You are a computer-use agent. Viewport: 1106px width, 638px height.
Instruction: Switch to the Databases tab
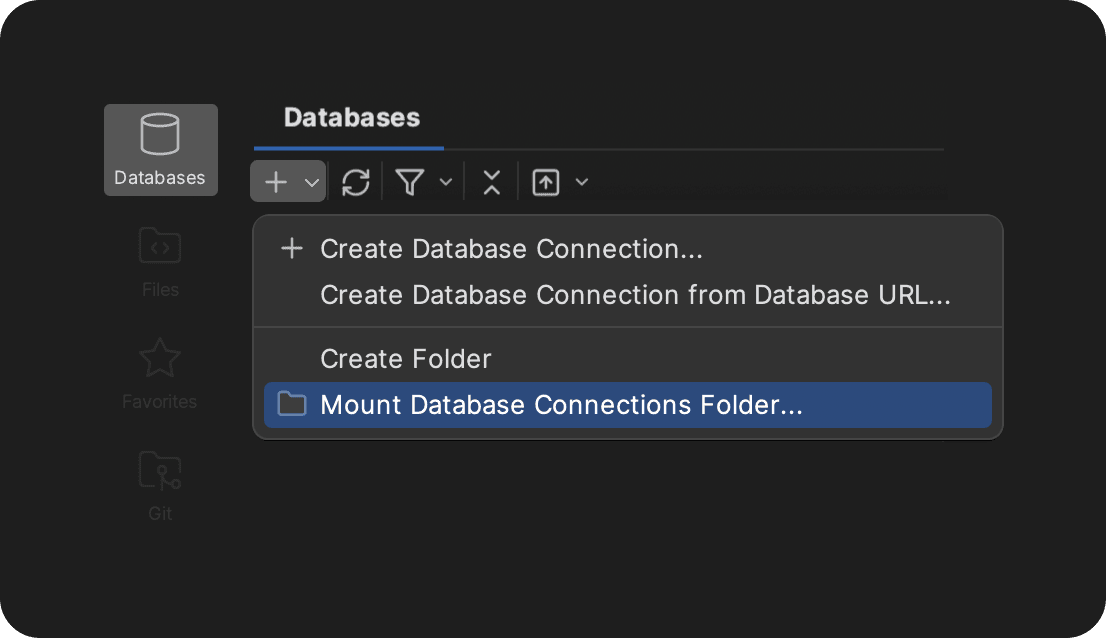pos(351,118)
